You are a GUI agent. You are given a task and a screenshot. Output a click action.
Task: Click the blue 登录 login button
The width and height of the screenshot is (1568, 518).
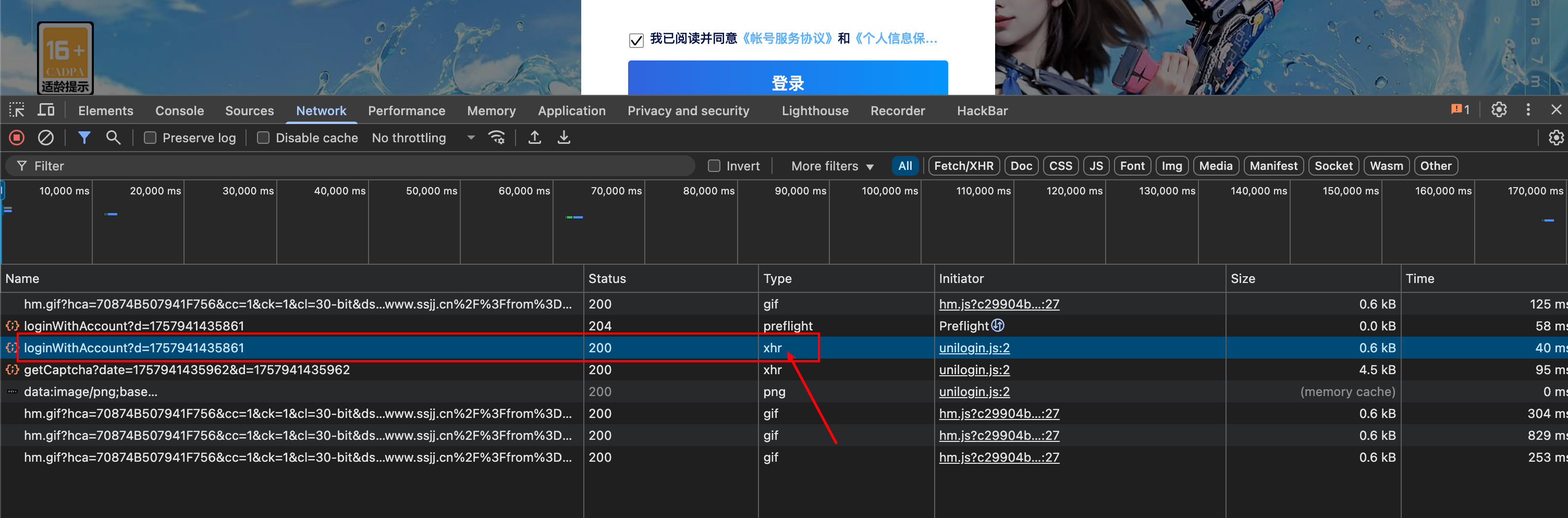click(x=788, y=78)
